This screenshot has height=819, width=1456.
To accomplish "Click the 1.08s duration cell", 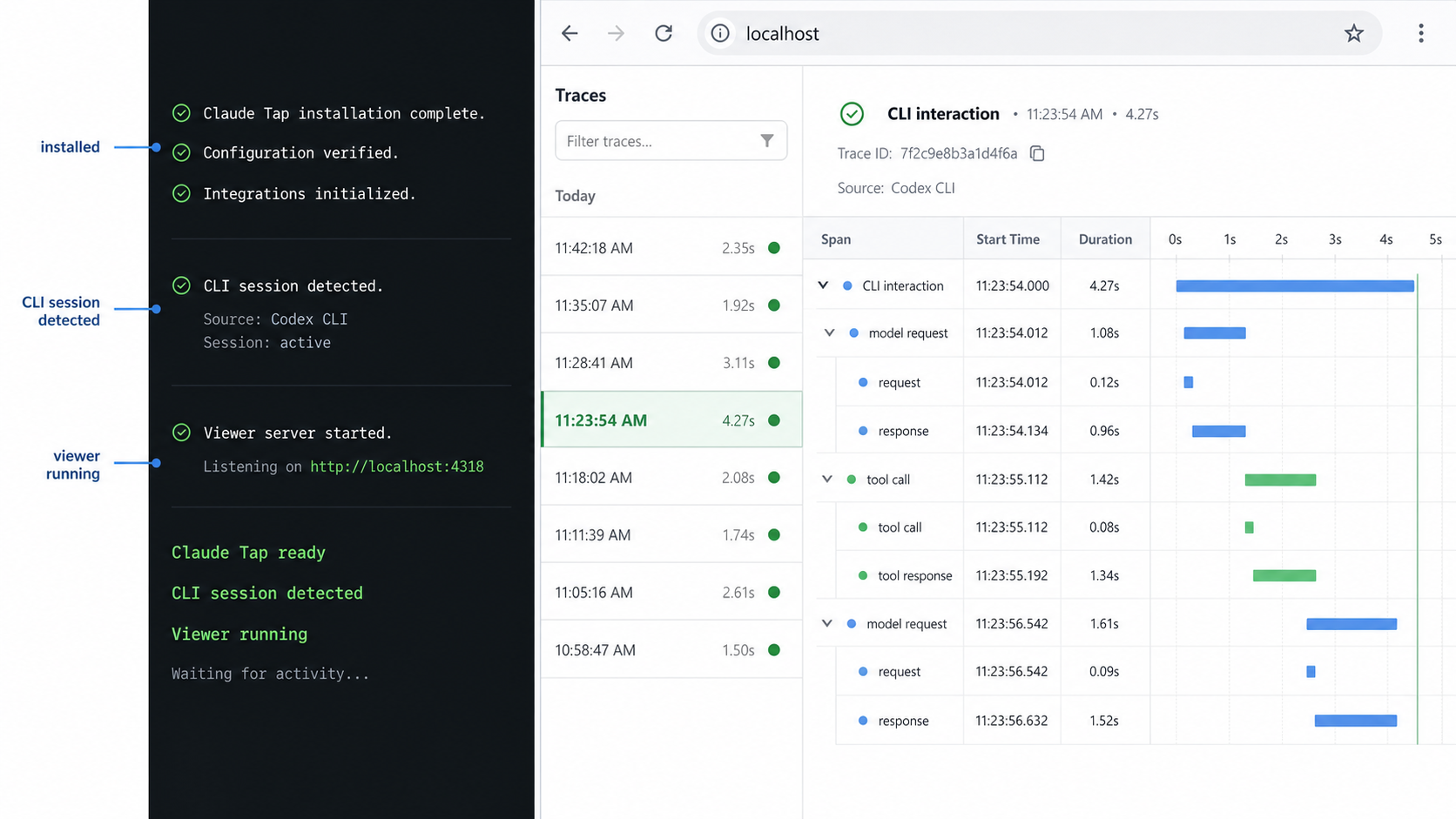I will pyautogui.click(x=1104, y=332).
